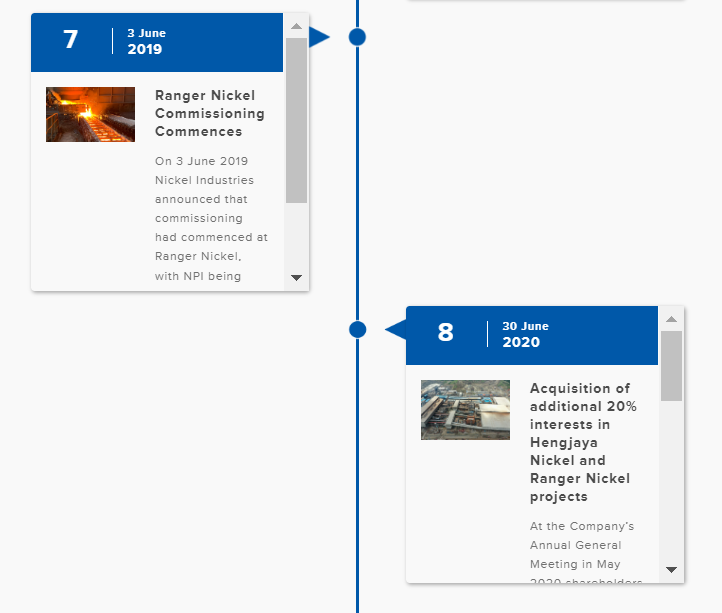Click scroll-down arrow in 3 June 2019 card
Image resolution: width=722 pixels, height=613 pixels.
pyautogui.click(x=297, y=278)
